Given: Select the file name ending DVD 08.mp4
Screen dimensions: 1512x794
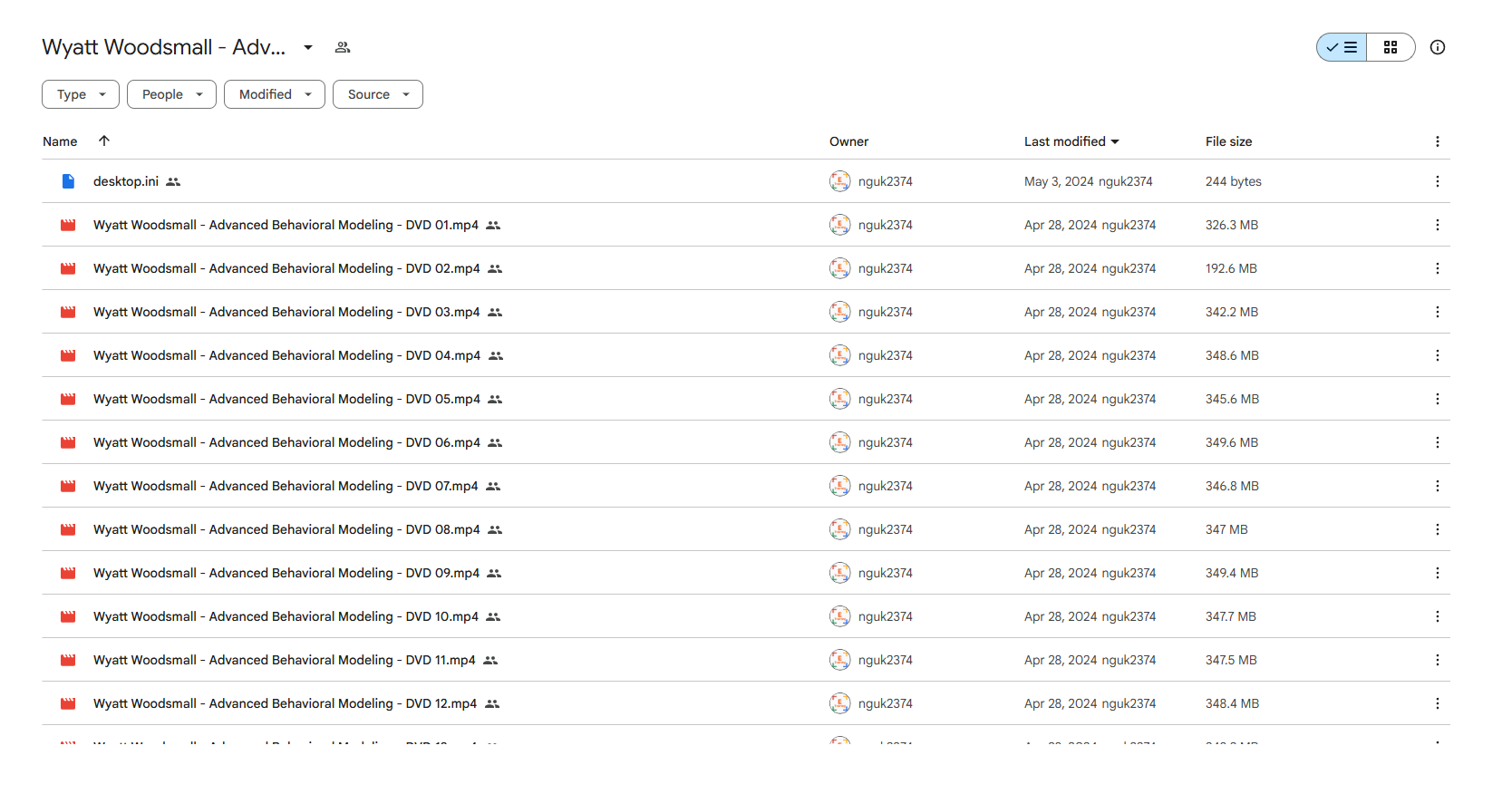Looking at the screenshot, I should click(x=286, y=529).
